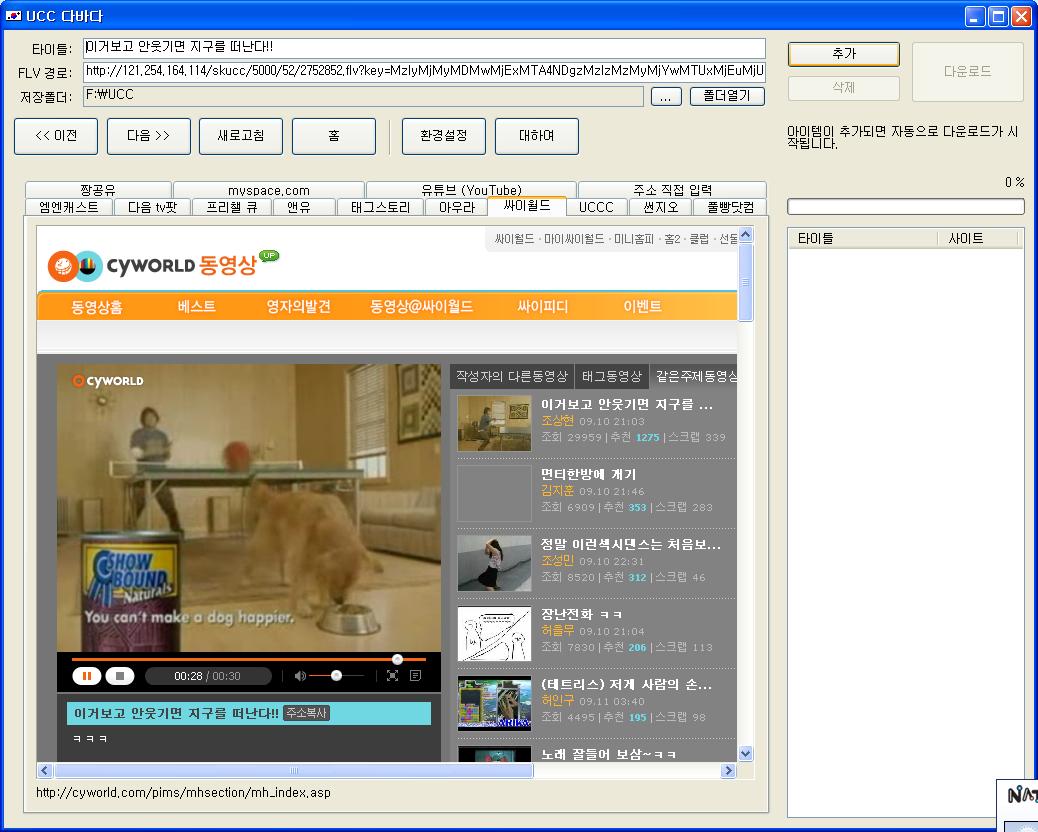Open the 짱공유 tab
The height and width of the screenshot is (832, 1038).
(x=98, y=190)
